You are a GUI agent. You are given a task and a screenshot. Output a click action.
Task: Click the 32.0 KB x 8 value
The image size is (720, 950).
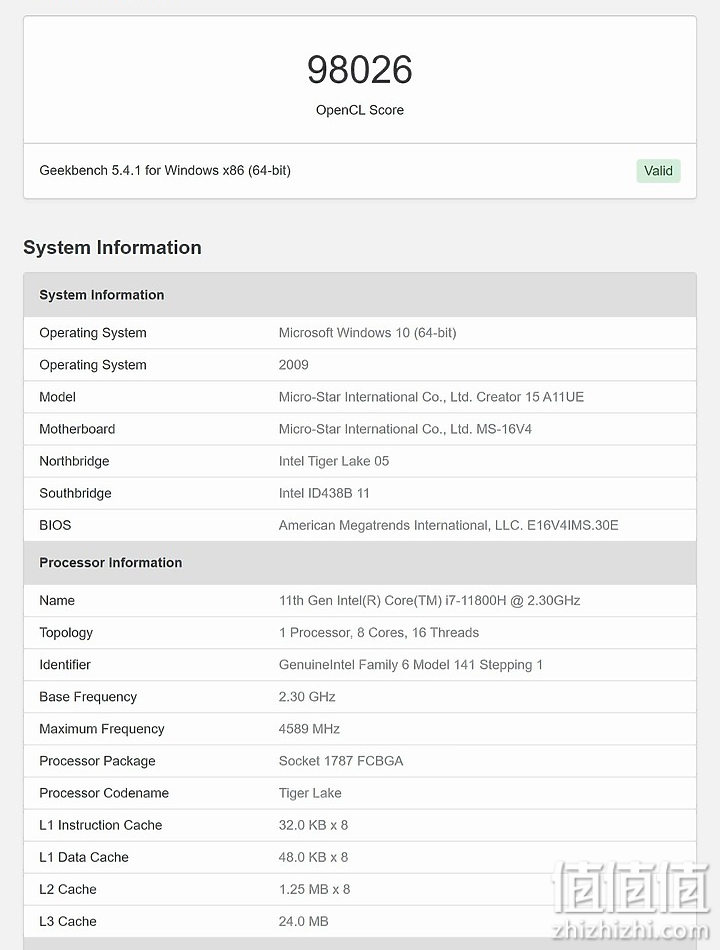pos(313,825)
